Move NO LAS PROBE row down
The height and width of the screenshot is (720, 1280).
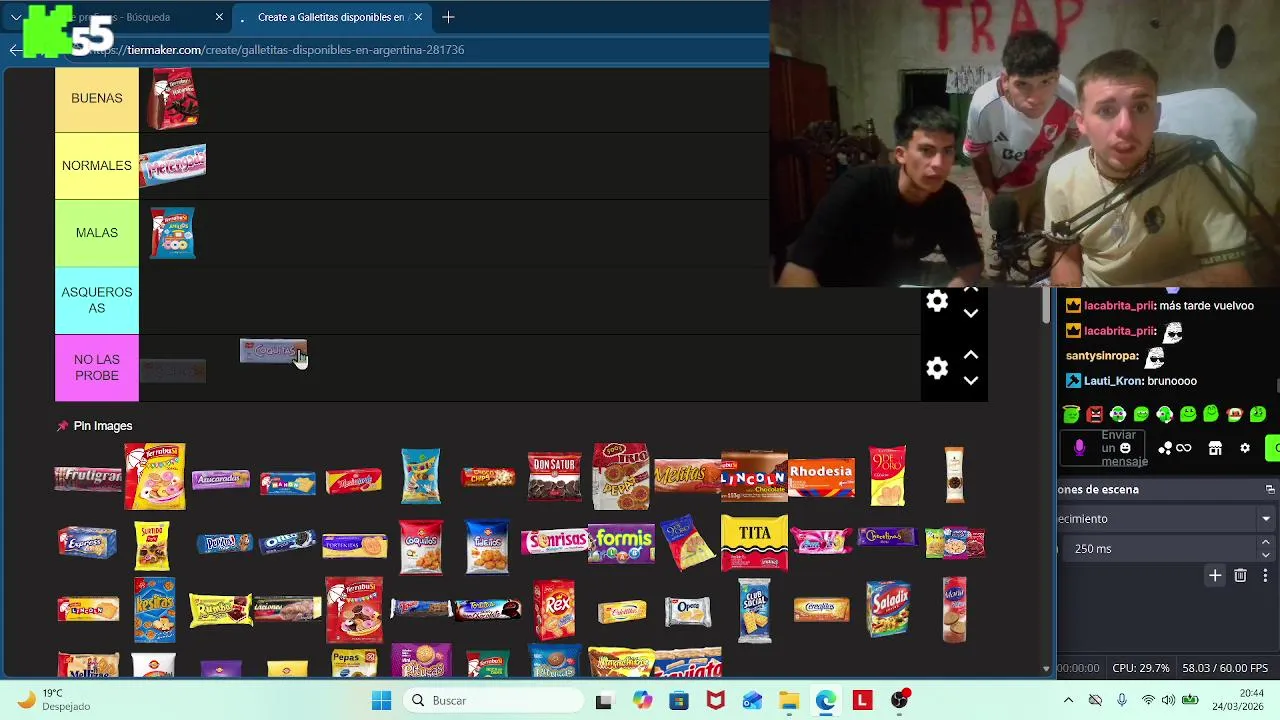[x=970, y=380]
